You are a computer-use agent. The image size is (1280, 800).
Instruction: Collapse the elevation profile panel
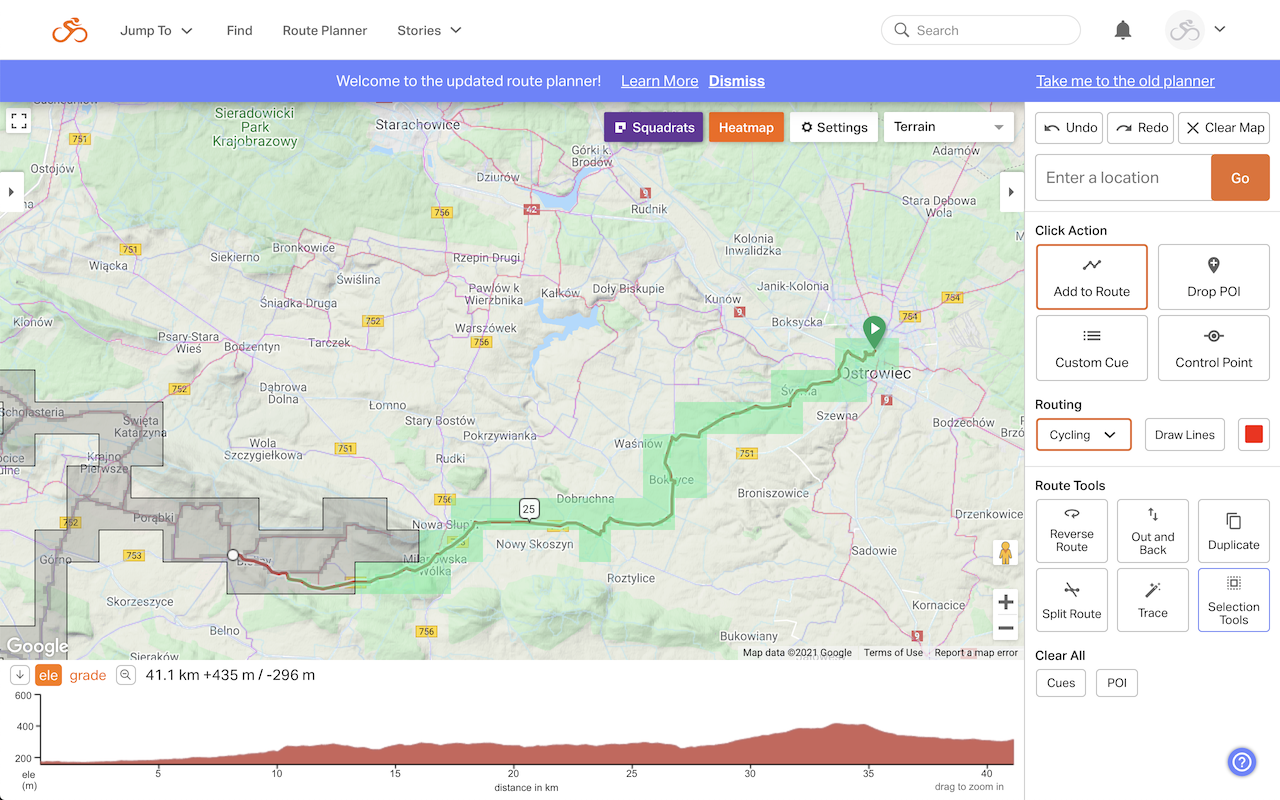coord(19,675)
